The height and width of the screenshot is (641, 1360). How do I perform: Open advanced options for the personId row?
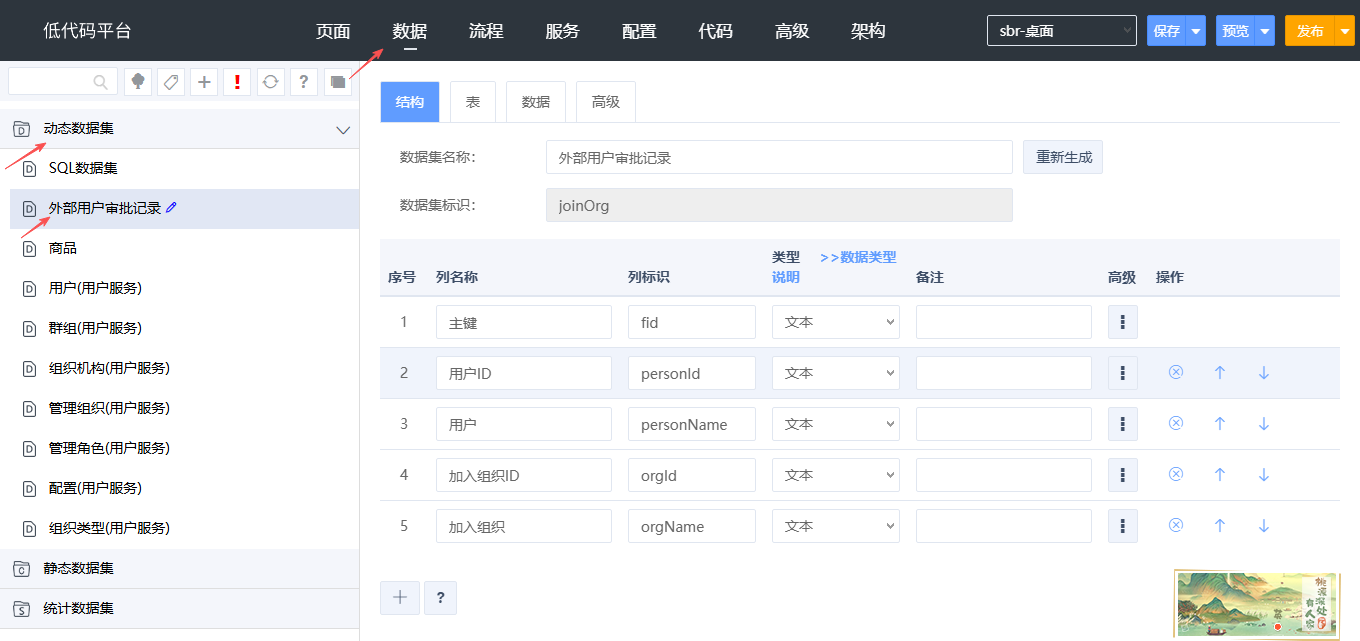[x=1122, y=373]
